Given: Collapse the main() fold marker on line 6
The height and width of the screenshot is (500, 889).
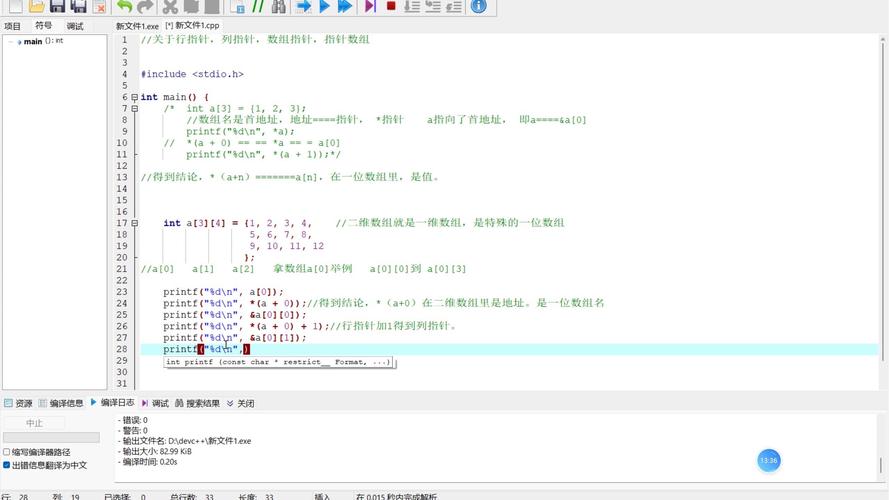Looking at the screenshot, I should 134,97.
